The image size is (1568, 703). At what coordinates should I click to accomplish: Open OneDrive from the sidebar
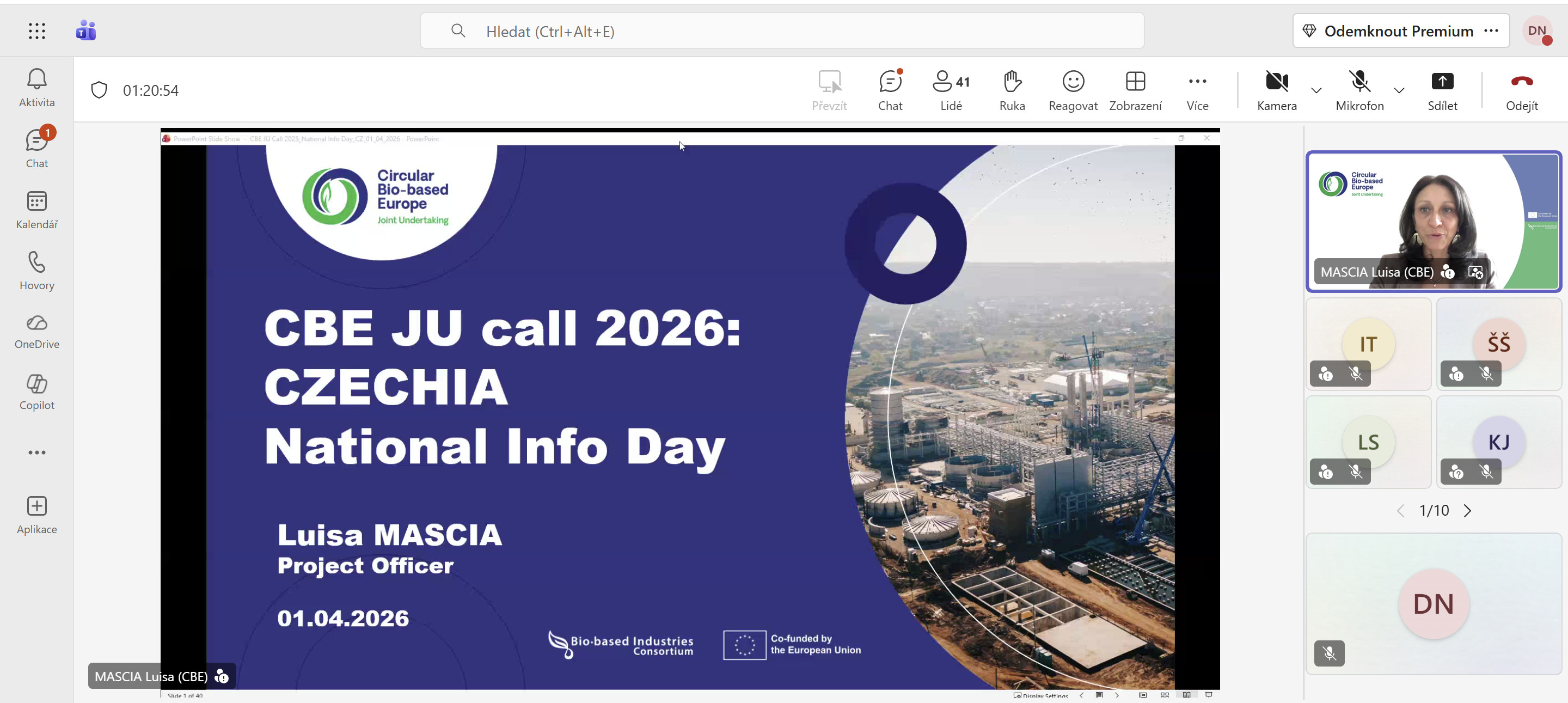point(36,331)
